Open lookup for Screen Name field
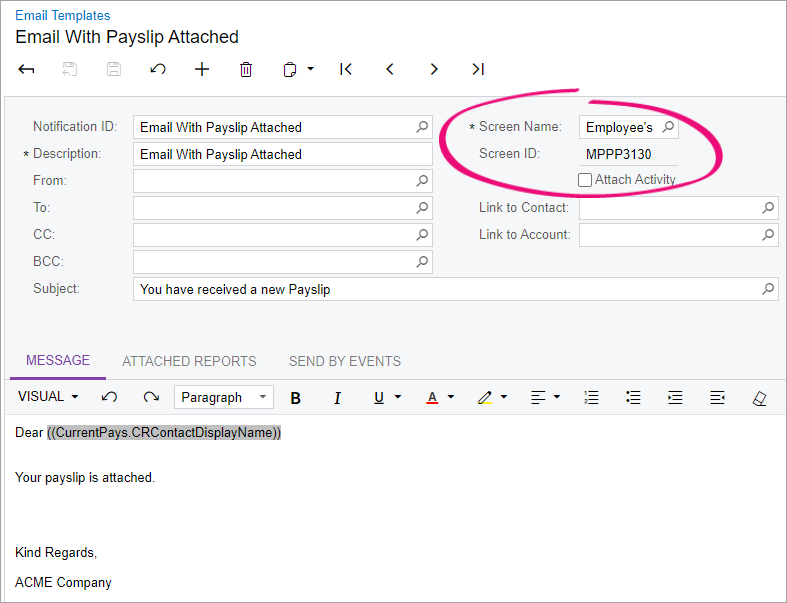This screenshot has height=603, width=787. pos(668,127)
